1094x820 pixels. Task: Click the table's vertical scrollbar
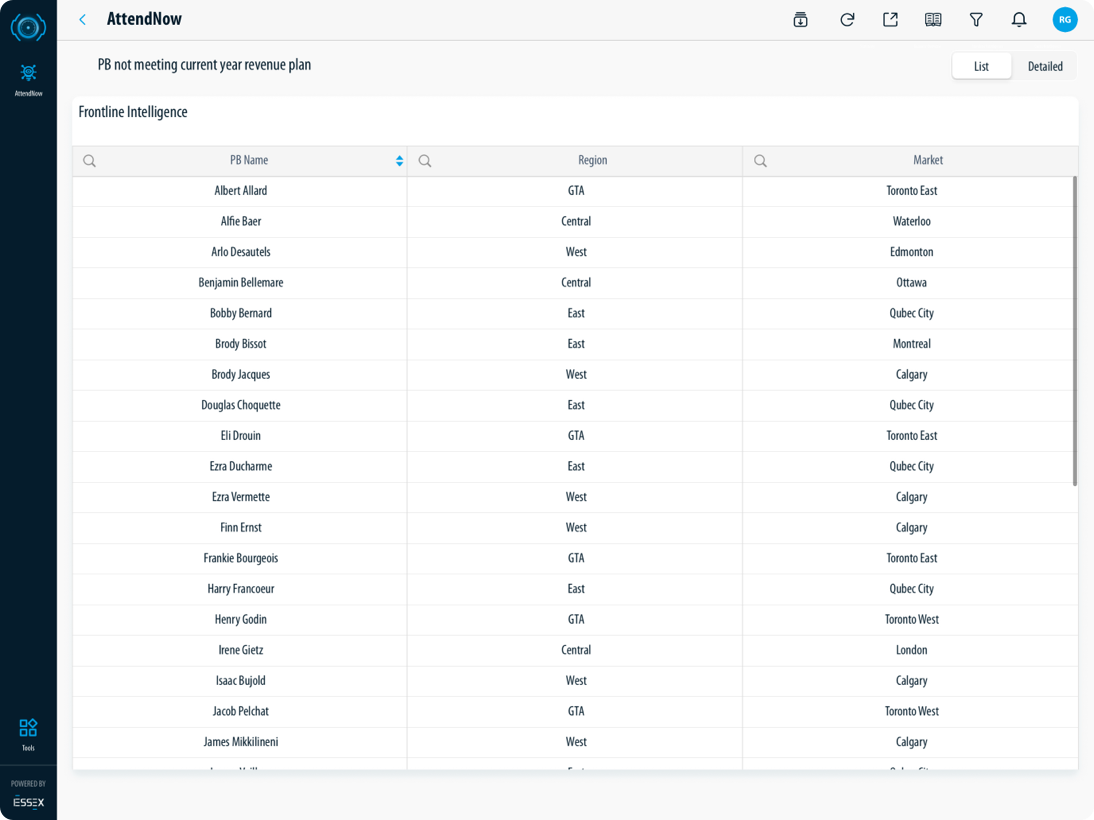pyautogui.click(x=1075, y=330)
